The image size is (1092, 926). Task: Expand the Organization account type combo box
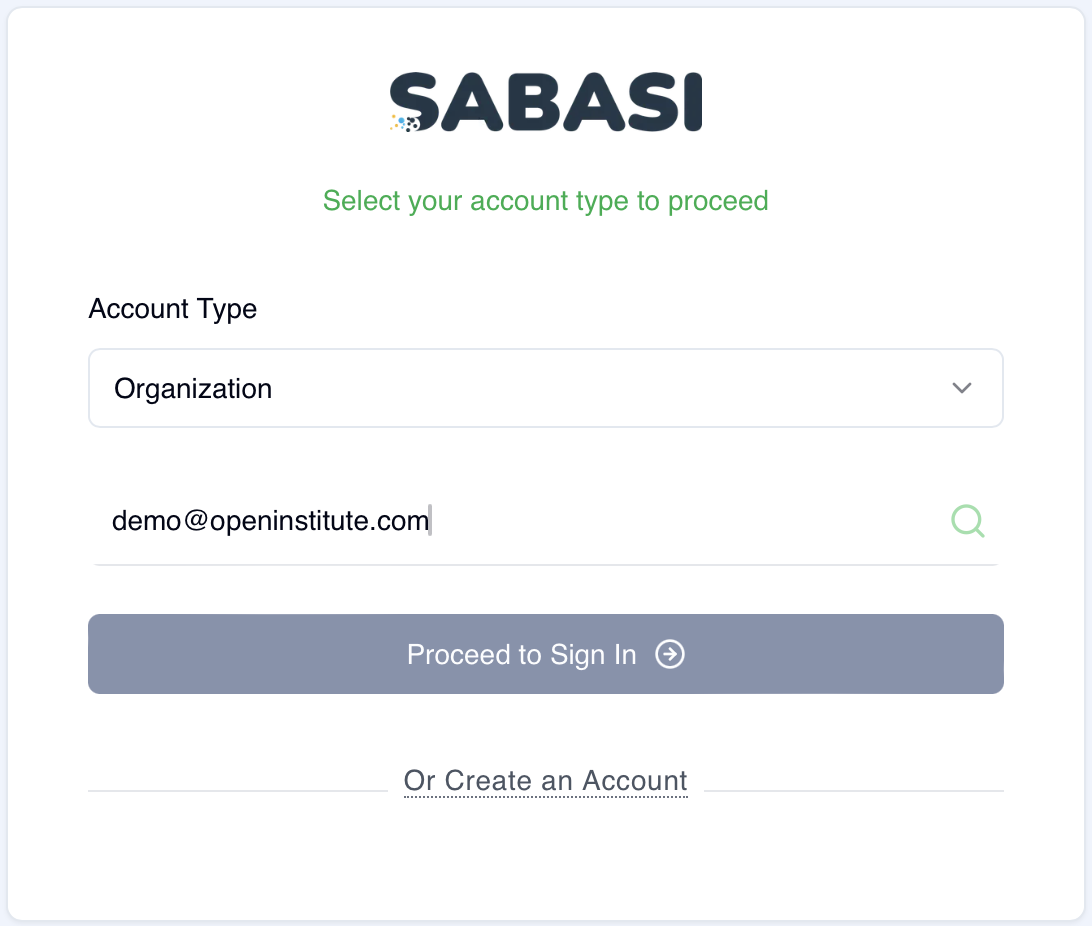click(546, 388)
